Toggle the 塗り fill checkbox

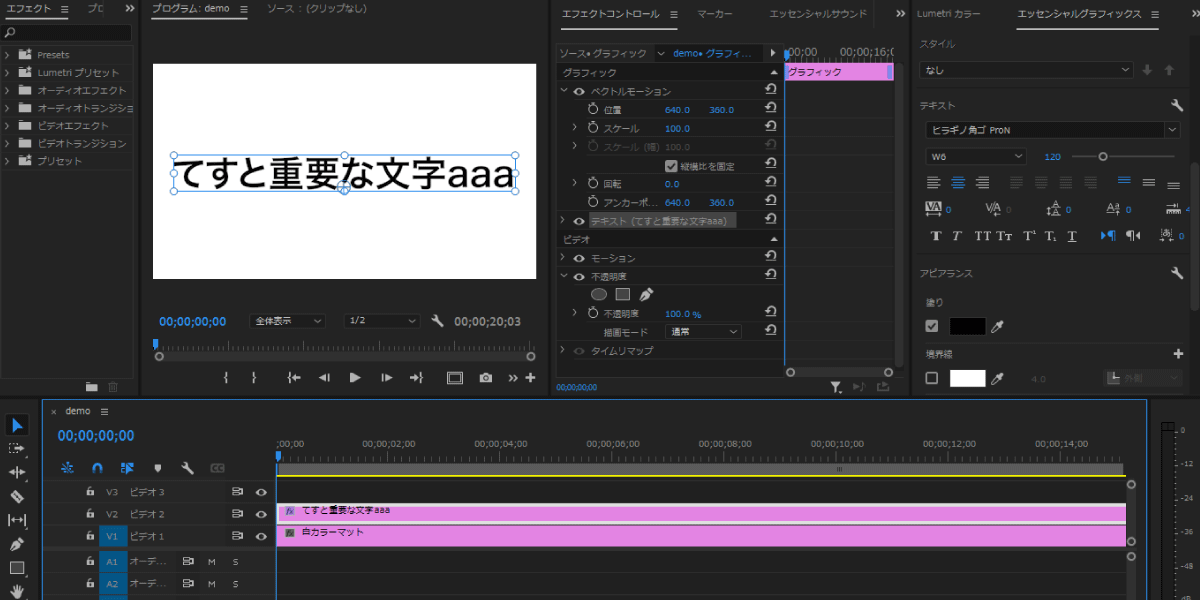point(932,326)
